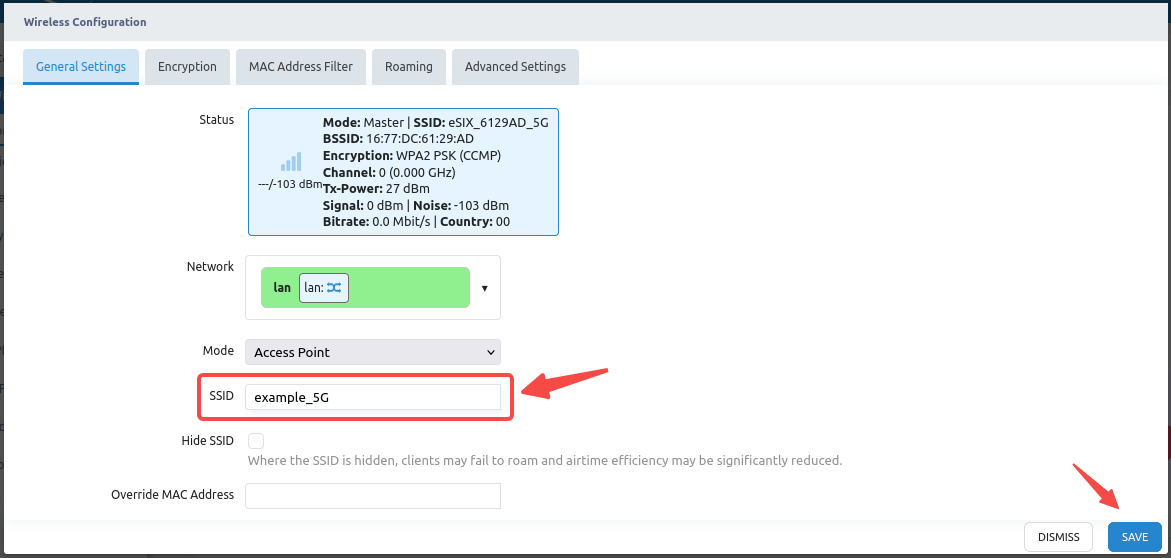The height and width of the screenshot is (558, 1171).
Task: Open the MAC Address Filter tab
Action: click(301, 67)
